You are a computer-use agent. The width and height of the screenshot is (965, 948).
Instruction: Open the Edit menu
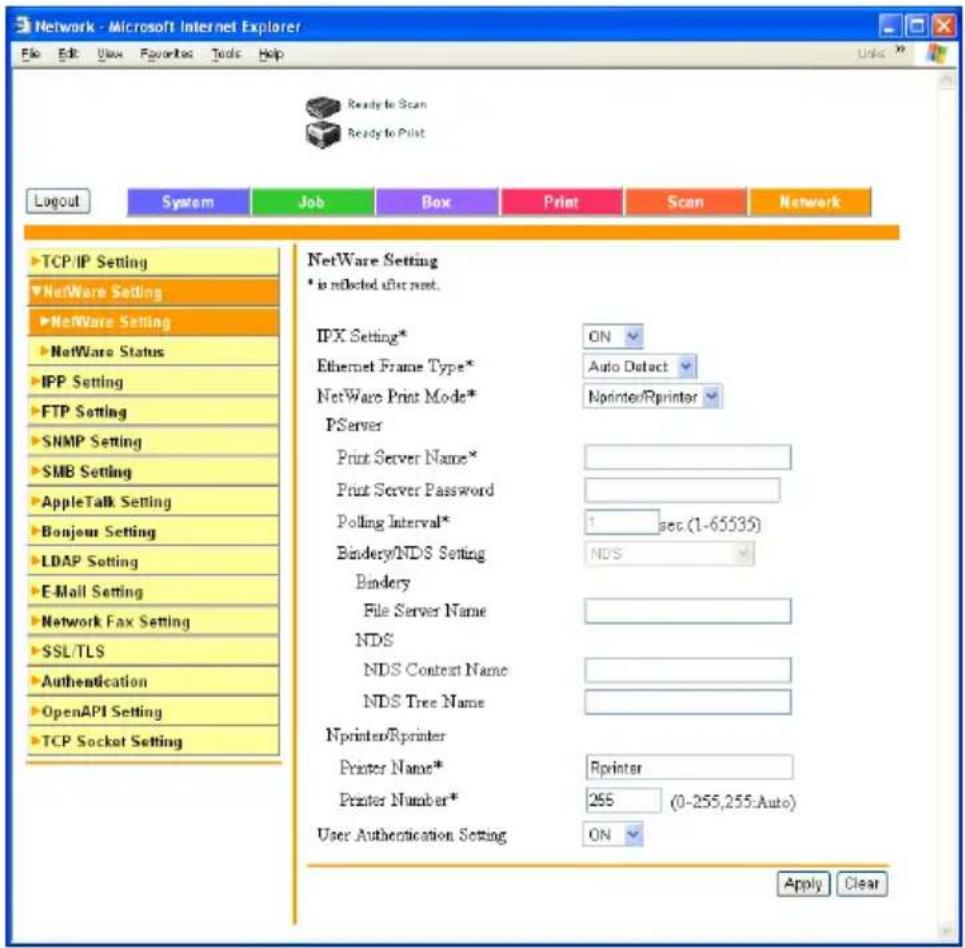[68, 54]
